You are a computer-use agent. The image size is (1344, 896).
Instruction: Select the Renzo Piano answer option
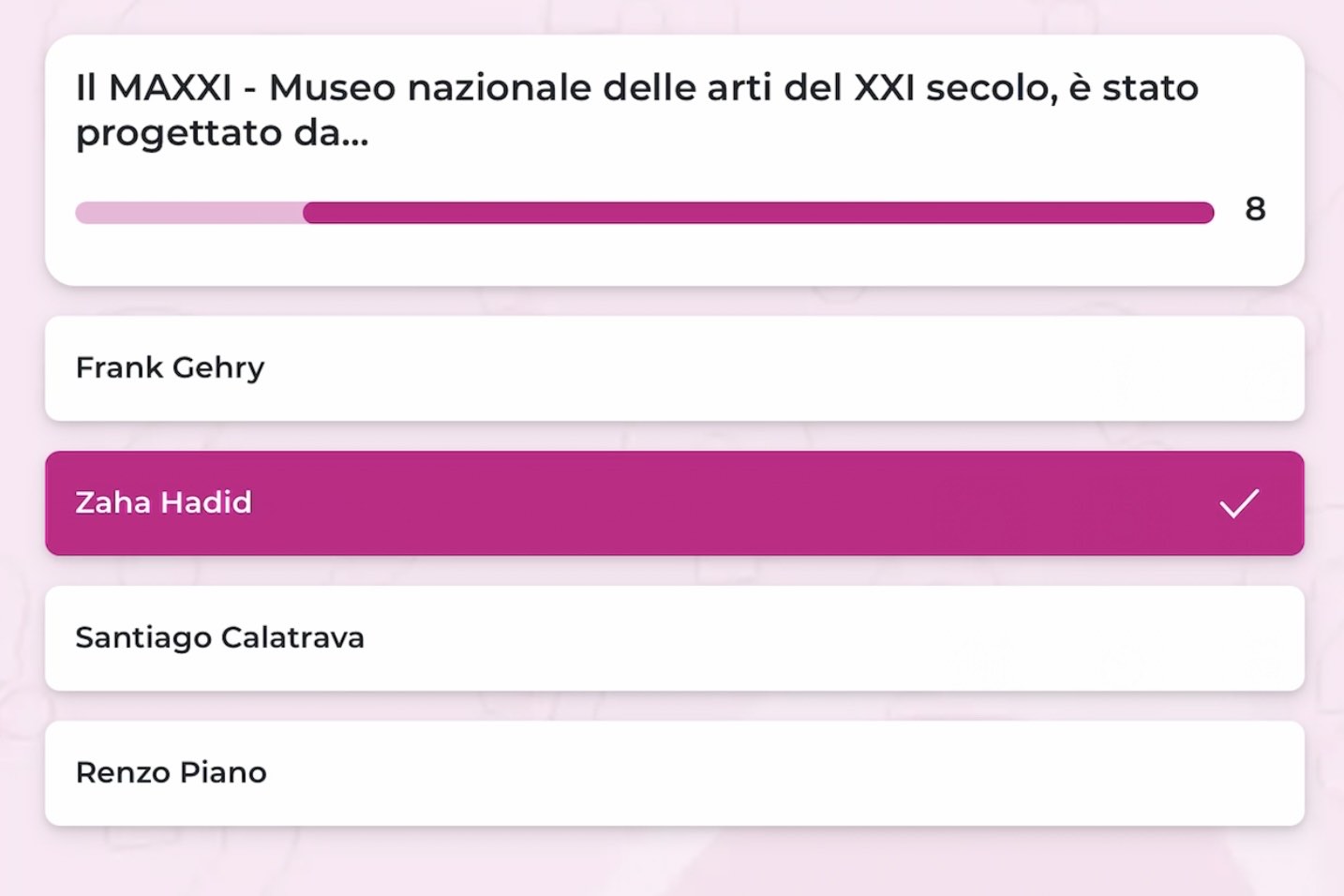675,773
